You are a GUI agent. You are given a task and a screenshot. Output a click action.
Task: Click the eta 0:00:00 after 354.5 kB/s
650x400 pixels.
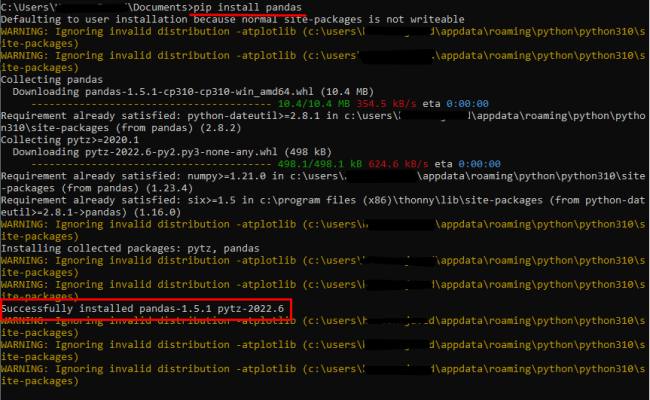tap(456, 104)
